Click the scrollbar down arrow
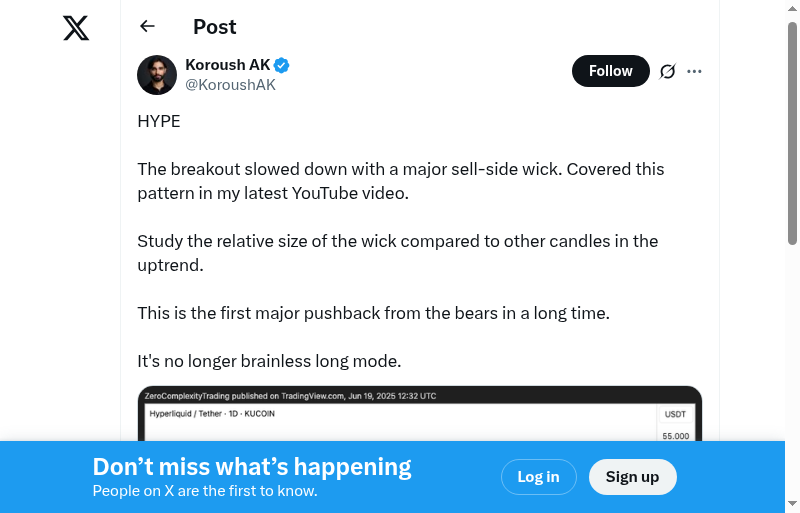The image size is (800, 513). click(792, 504)
